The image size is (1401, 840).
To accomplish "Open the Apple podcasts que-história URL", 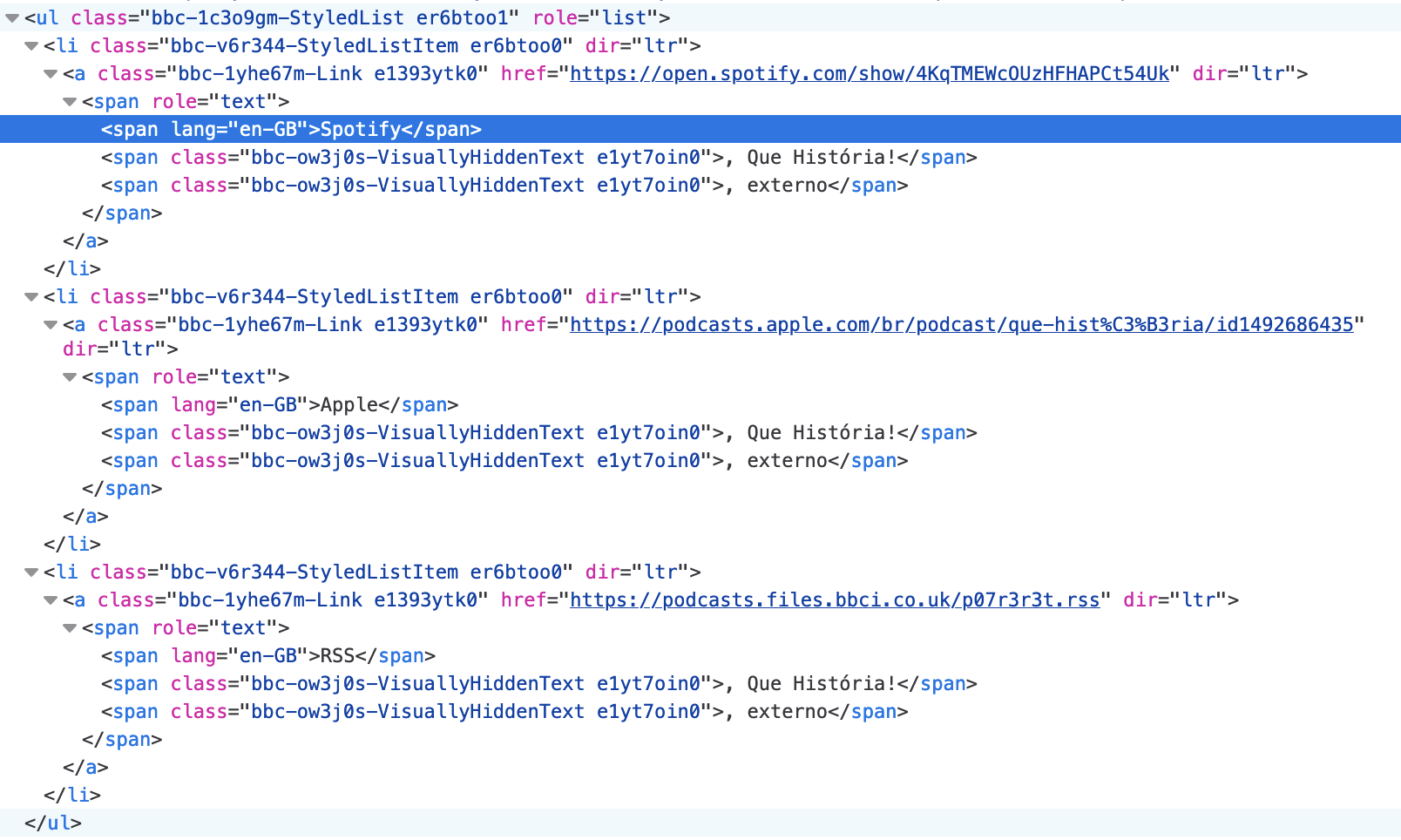I will [x=958, y=324].
